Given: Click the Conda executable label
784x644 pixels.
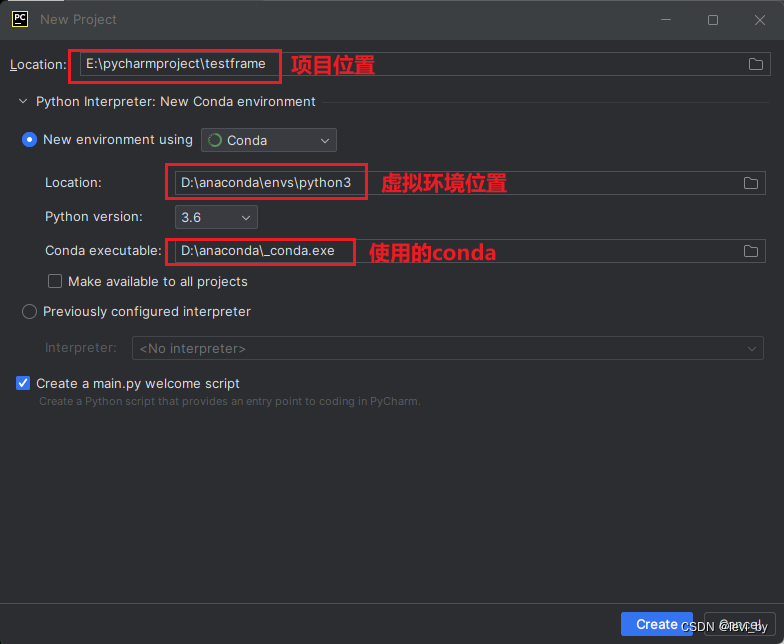Looking at the screenshot, I should click(x=104, y=250).
